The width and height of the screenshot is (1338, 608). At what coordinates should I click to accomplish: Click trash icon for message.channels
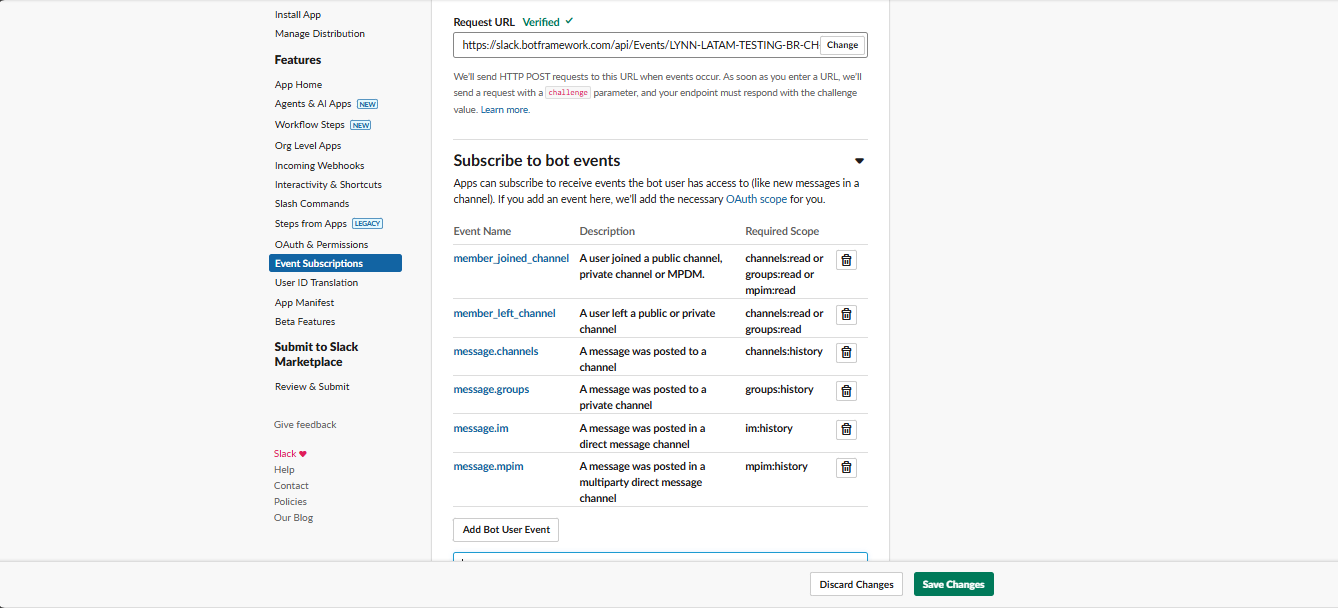pos(846,352)
